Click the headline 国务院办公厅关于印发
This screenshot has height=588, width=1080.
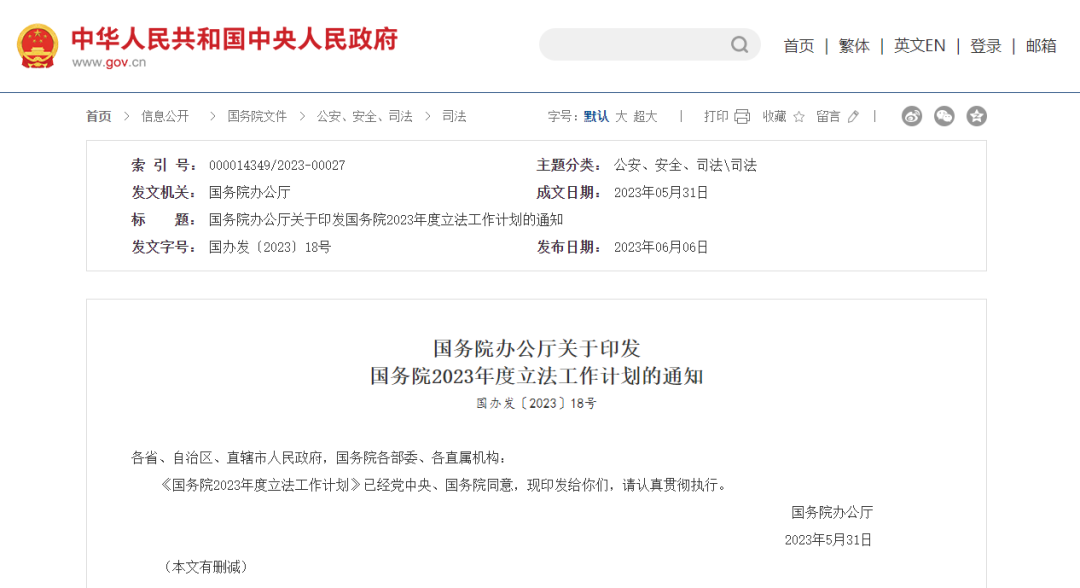[x=537, y=348]
